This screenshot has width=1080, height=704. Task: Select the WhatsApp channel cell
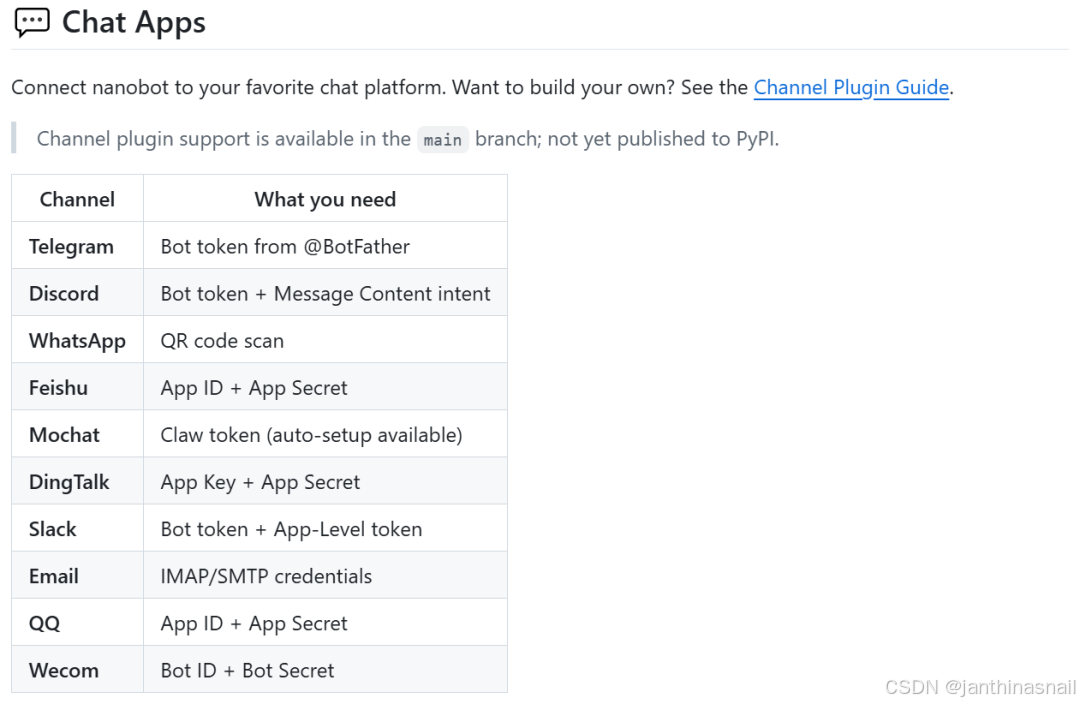pos(77,340)
